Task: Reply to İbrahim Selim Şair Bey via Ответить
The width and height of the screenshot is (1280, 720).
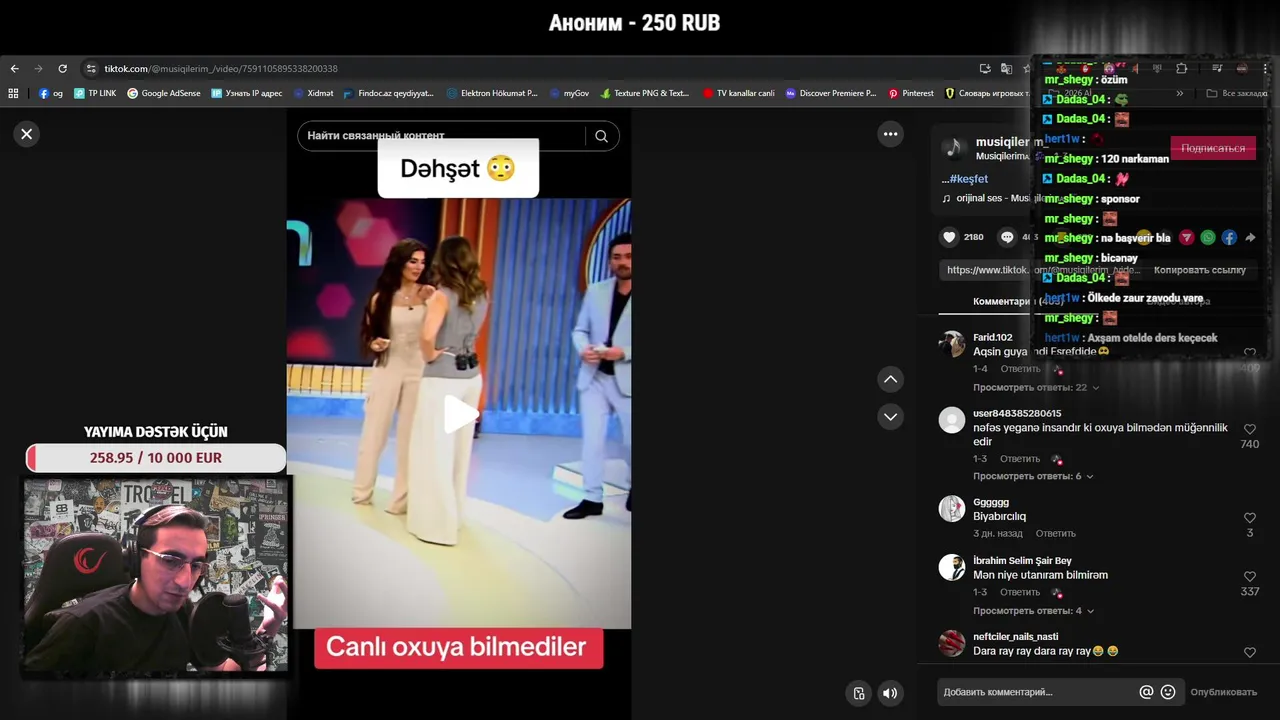Action: 1020,592
